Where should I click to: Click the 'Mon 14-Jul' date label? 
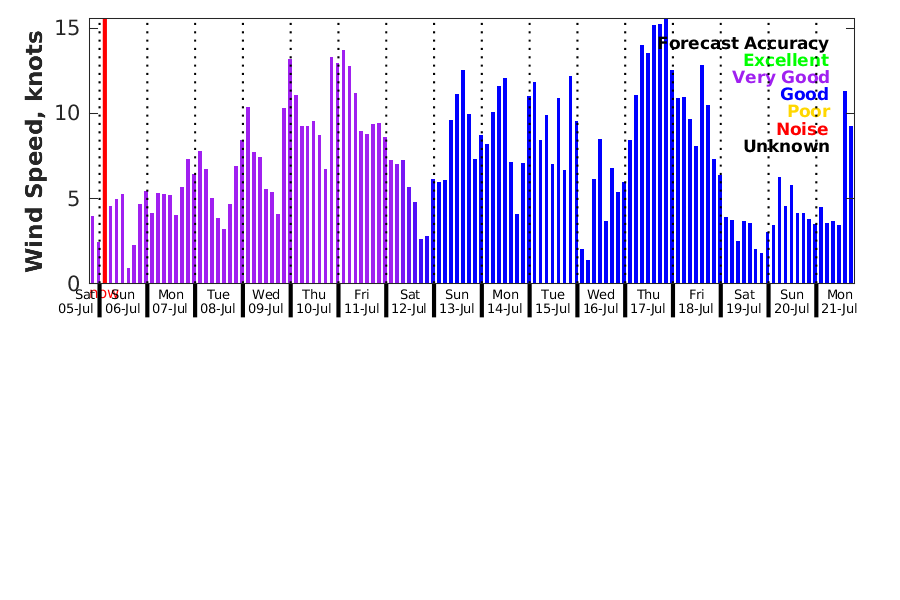click(505, 302)
